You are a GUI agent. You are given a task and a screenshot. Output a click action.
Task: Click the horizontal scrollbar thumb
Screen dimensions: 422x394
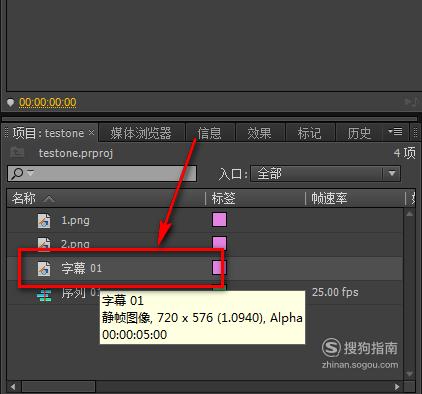pyautogui.click(x=59, y=387)
